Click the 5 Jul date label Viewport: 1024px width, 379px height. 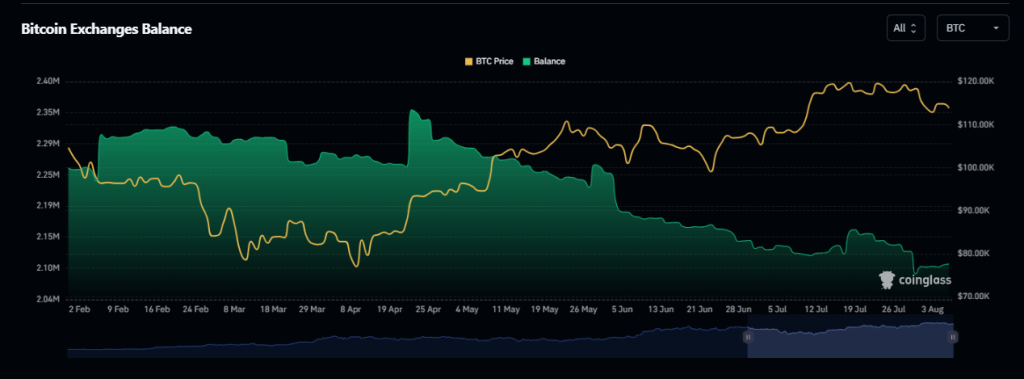tap(777, 309)
